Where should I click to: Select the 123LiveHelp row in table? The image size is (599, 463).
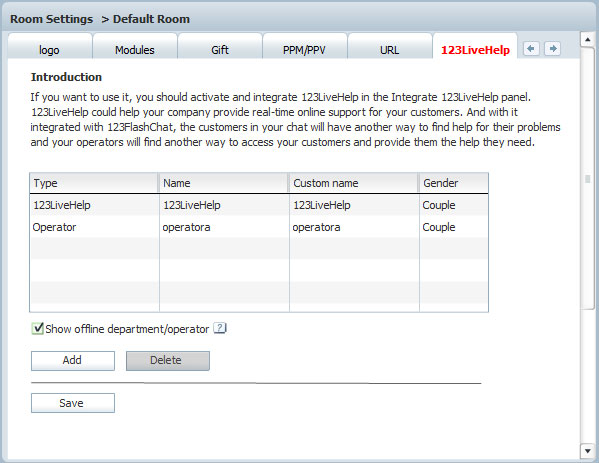tap(259, 205)
